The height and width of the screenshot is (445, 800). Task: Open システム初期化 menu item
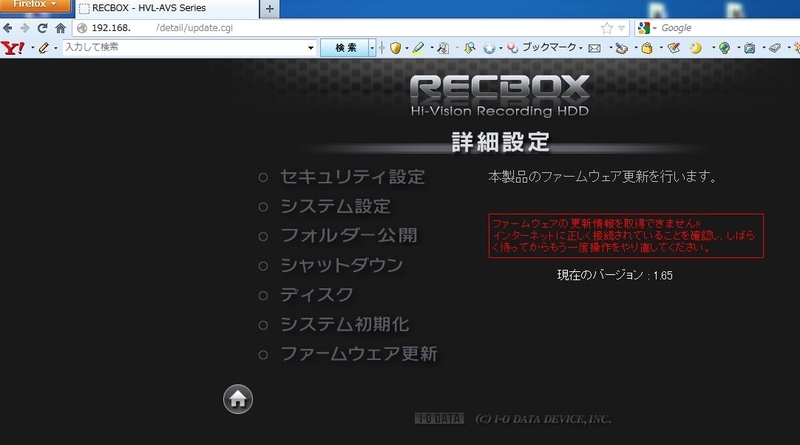pyautogui.click(x=345, y=325)
